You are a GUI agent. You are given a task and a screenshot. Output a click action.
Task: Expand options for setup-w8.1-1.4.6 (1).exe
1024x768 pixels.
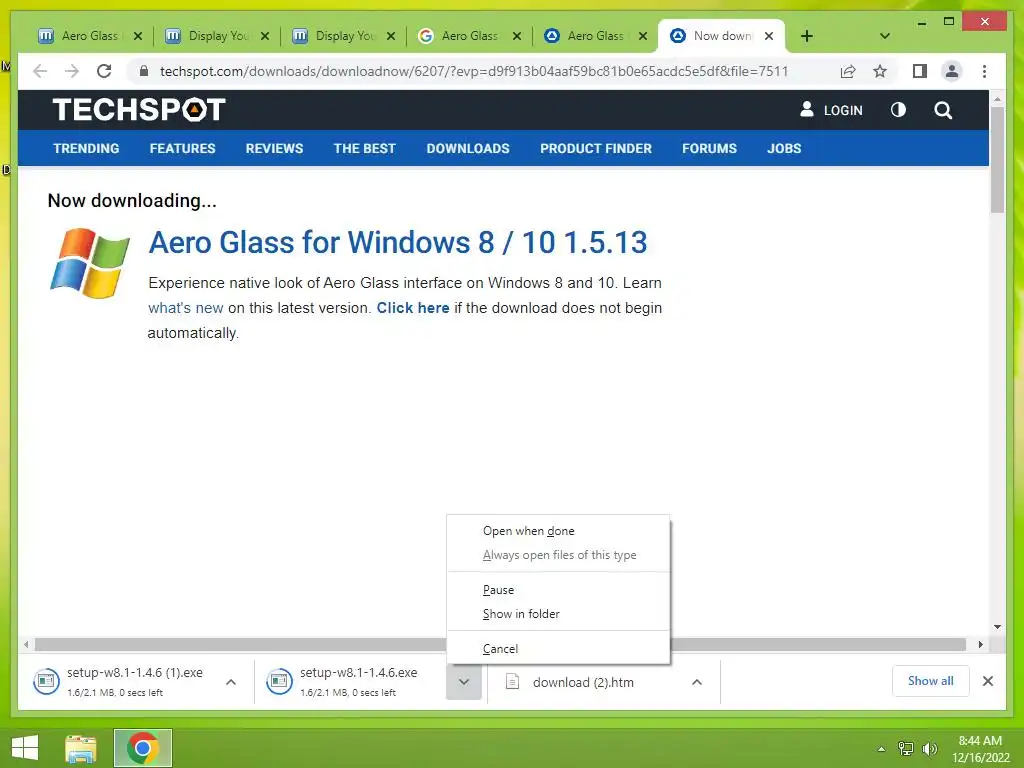tap(231, 682)
